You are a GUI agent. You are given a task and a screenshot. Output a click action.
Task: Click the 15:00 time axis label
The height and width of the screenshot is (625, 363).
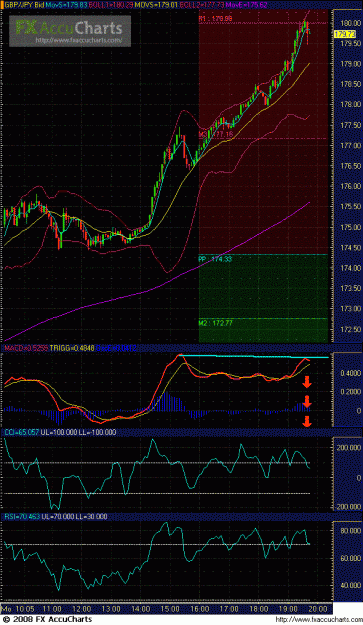170,609
